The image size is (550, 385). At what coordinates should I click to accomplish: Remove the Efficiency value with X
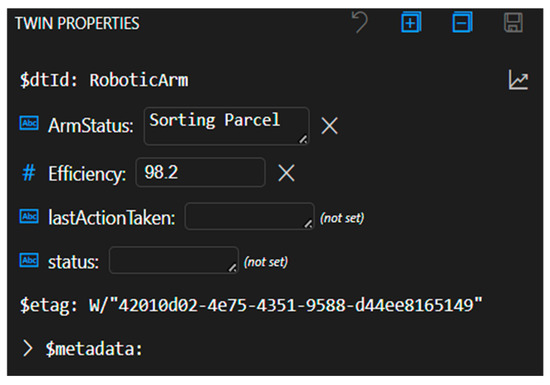[x=286, y=173]
